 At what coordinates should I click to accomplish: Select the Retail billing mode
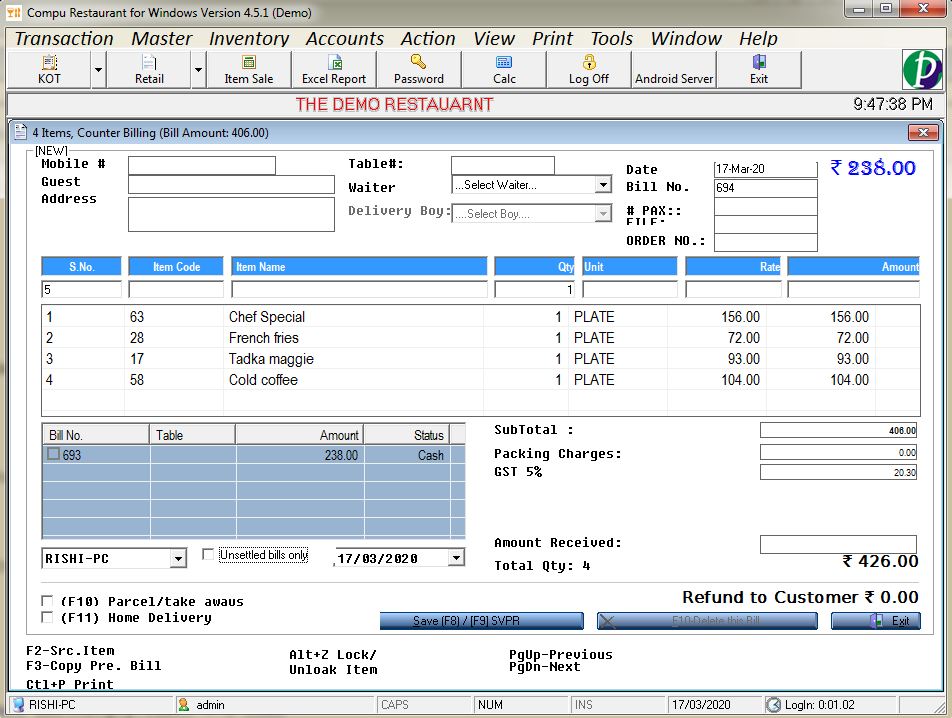coord(149,70)
